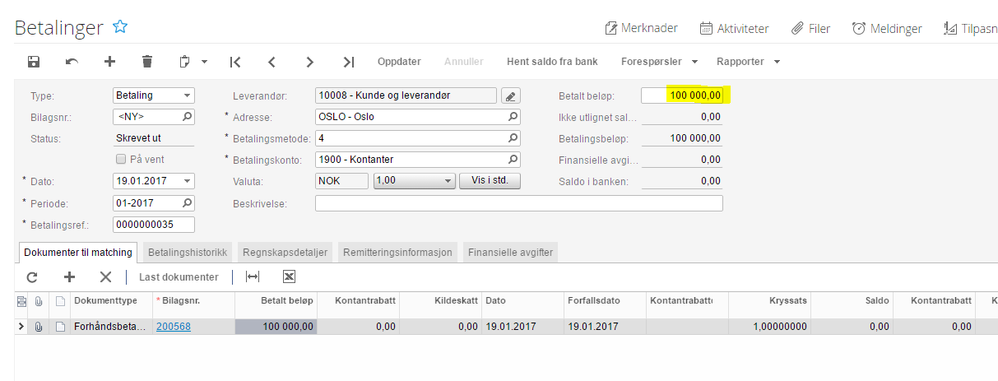
Task: Edit the supplier with the pencil icon
Action: point(510,96)
